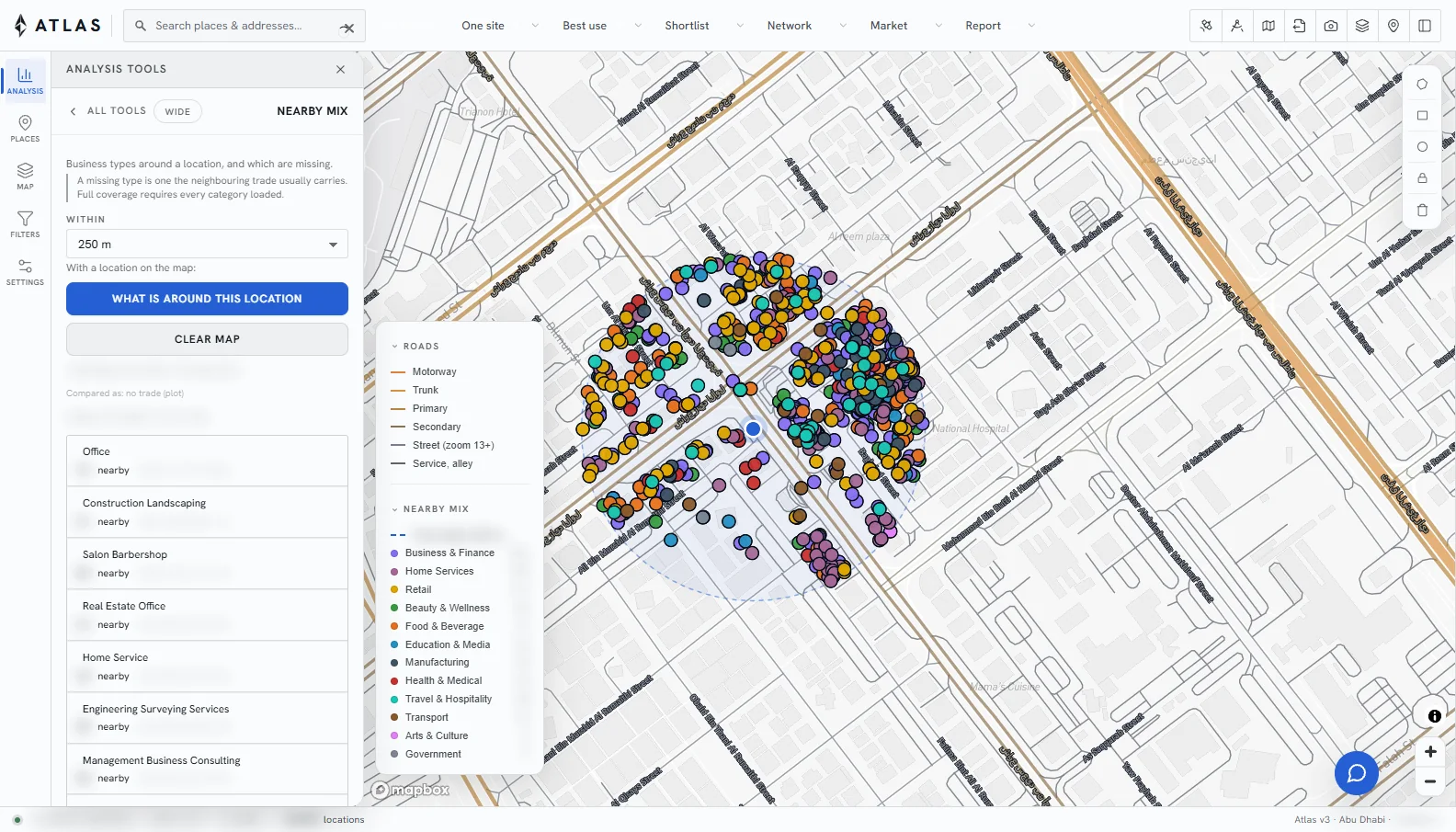Select the circle draw tool

[1422, 147]
